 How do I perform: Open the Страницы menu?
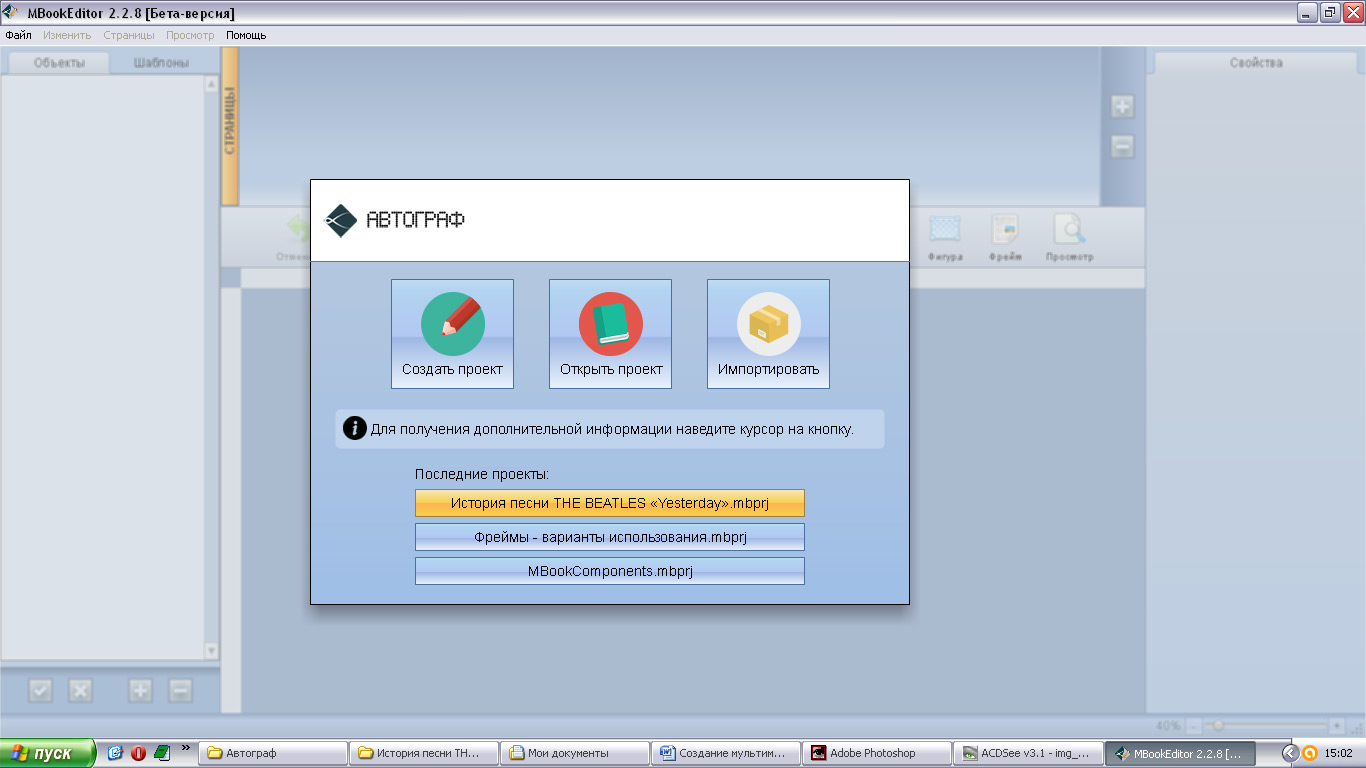[129, 35]
